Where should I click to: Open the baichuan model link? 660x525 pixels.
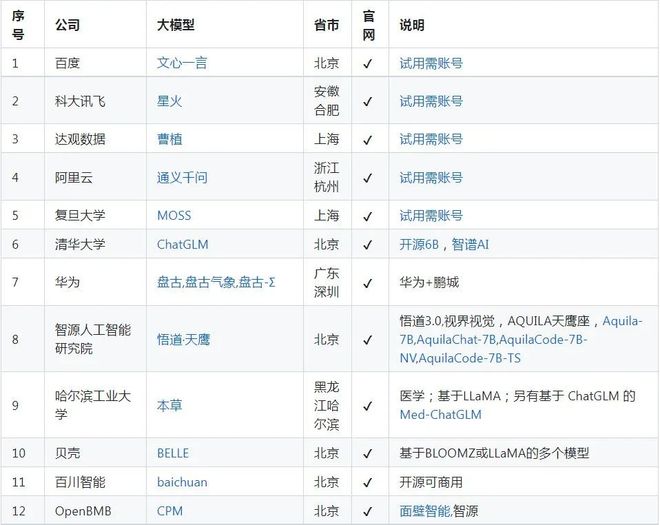coord(182,482)
